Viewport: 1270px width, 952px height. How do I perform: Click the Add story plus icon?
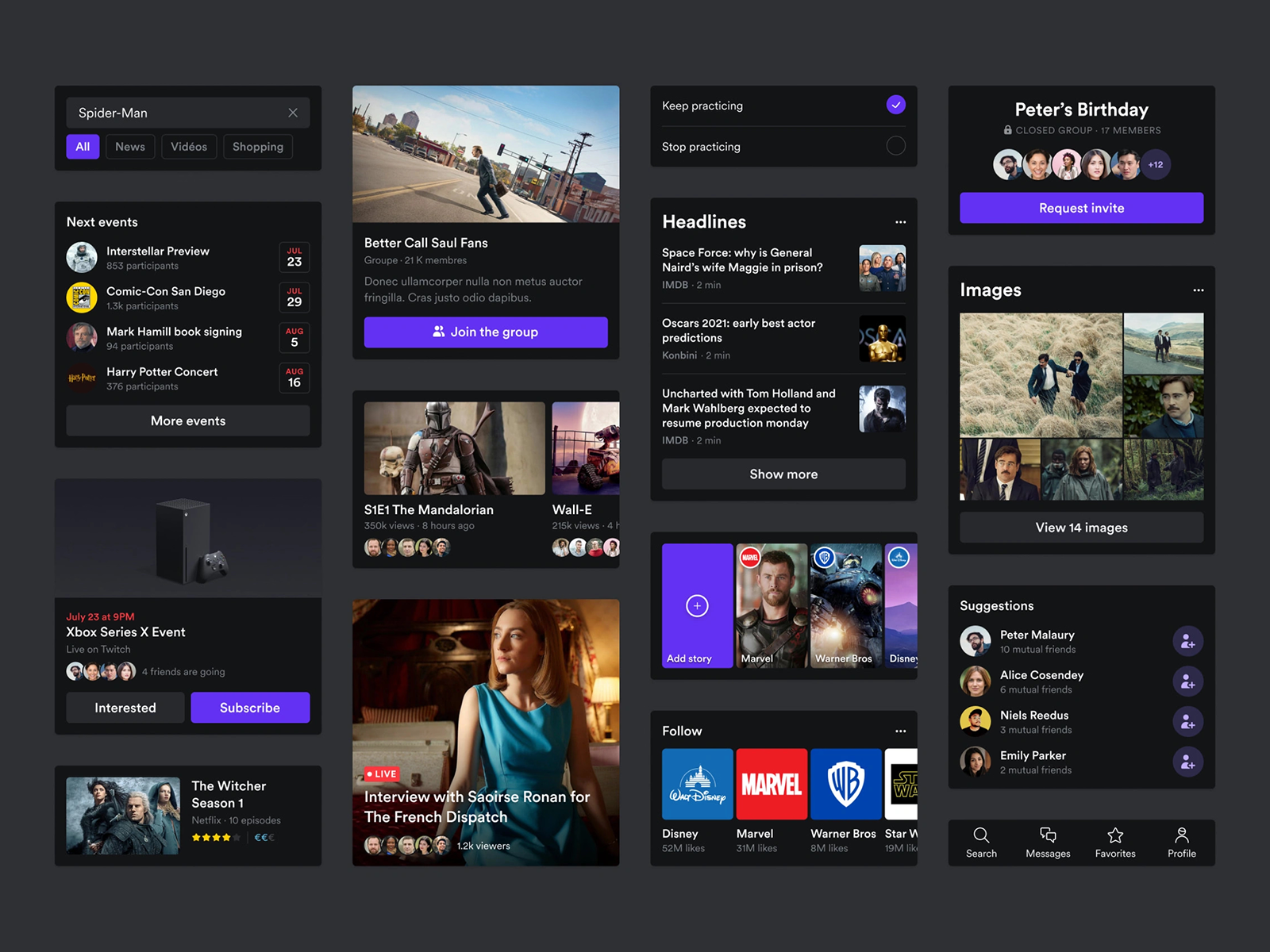coord(697,606)
